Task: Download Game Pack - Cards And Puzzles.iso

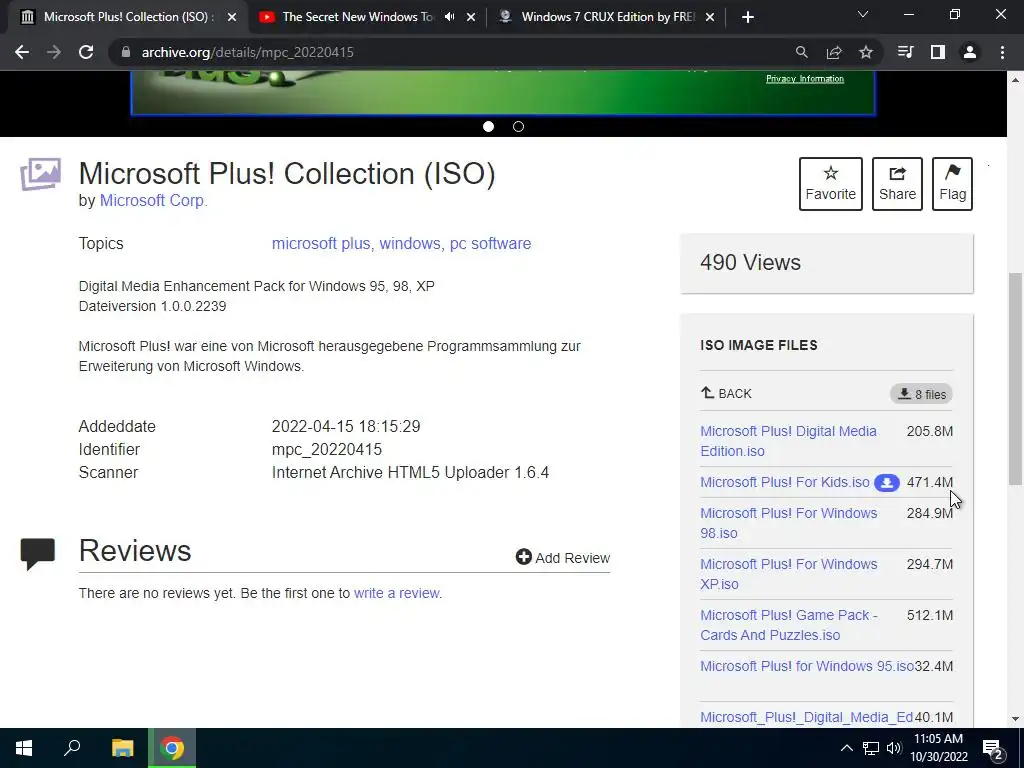Action: (x=789, y=625)
